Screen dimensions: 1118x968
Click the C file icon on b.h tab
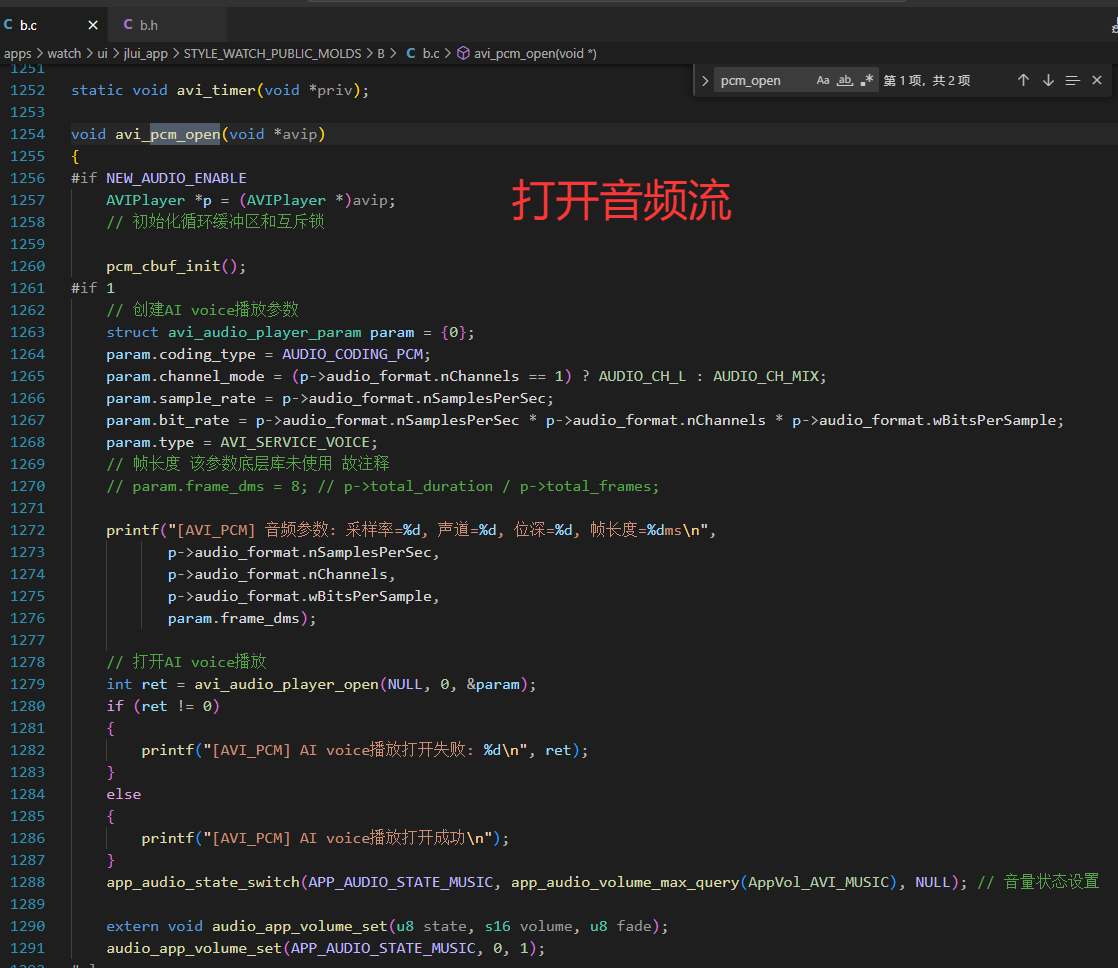[128, 24]
